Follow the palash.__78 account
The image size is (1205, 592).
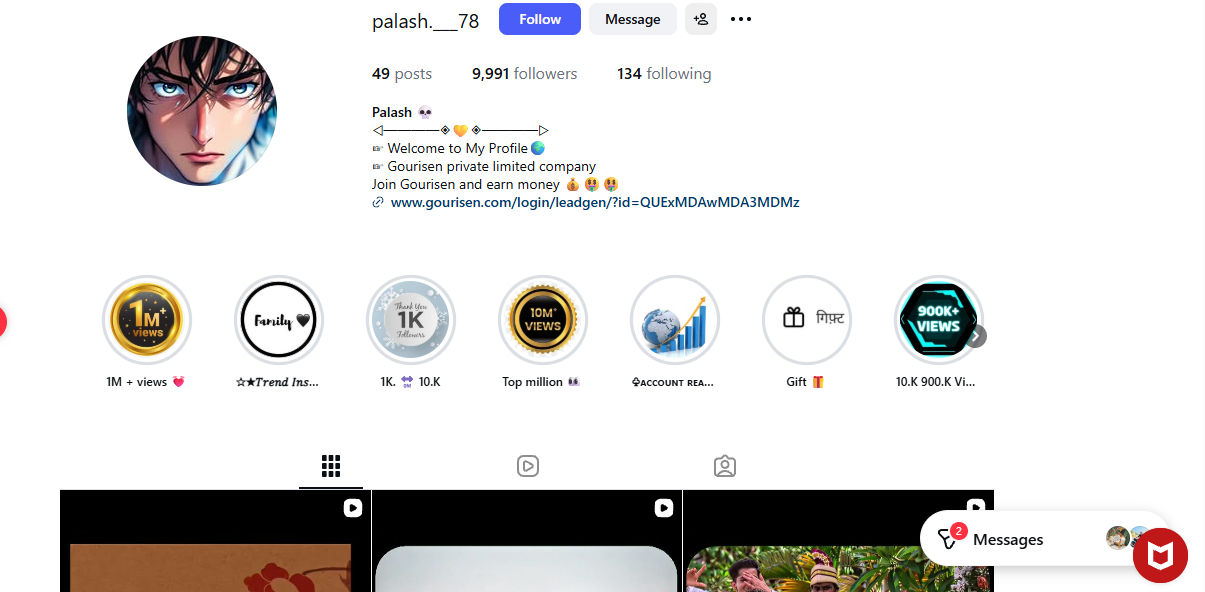[x=540, y=19]
